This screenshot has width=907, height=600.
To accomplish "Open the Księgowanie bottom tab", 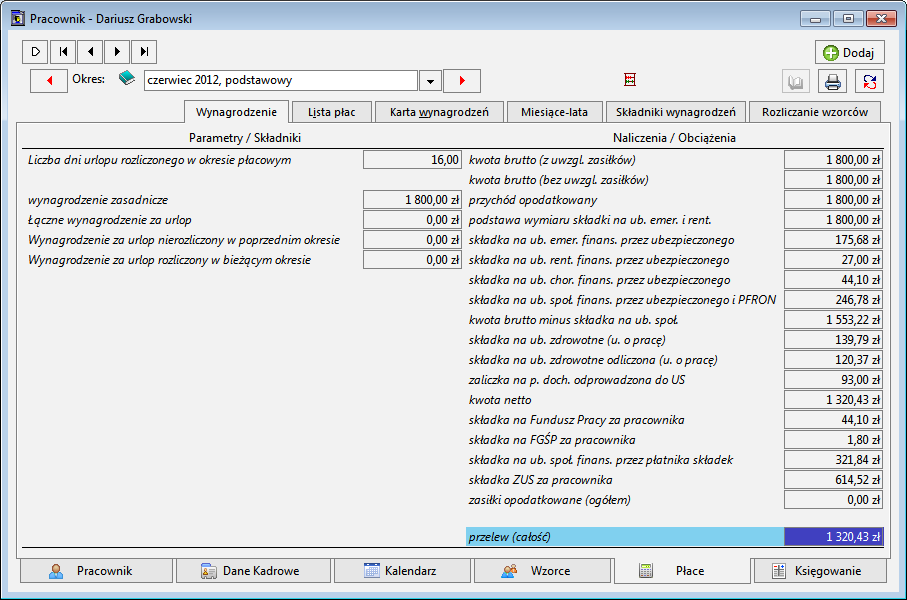I will click(x=820, y=570).
